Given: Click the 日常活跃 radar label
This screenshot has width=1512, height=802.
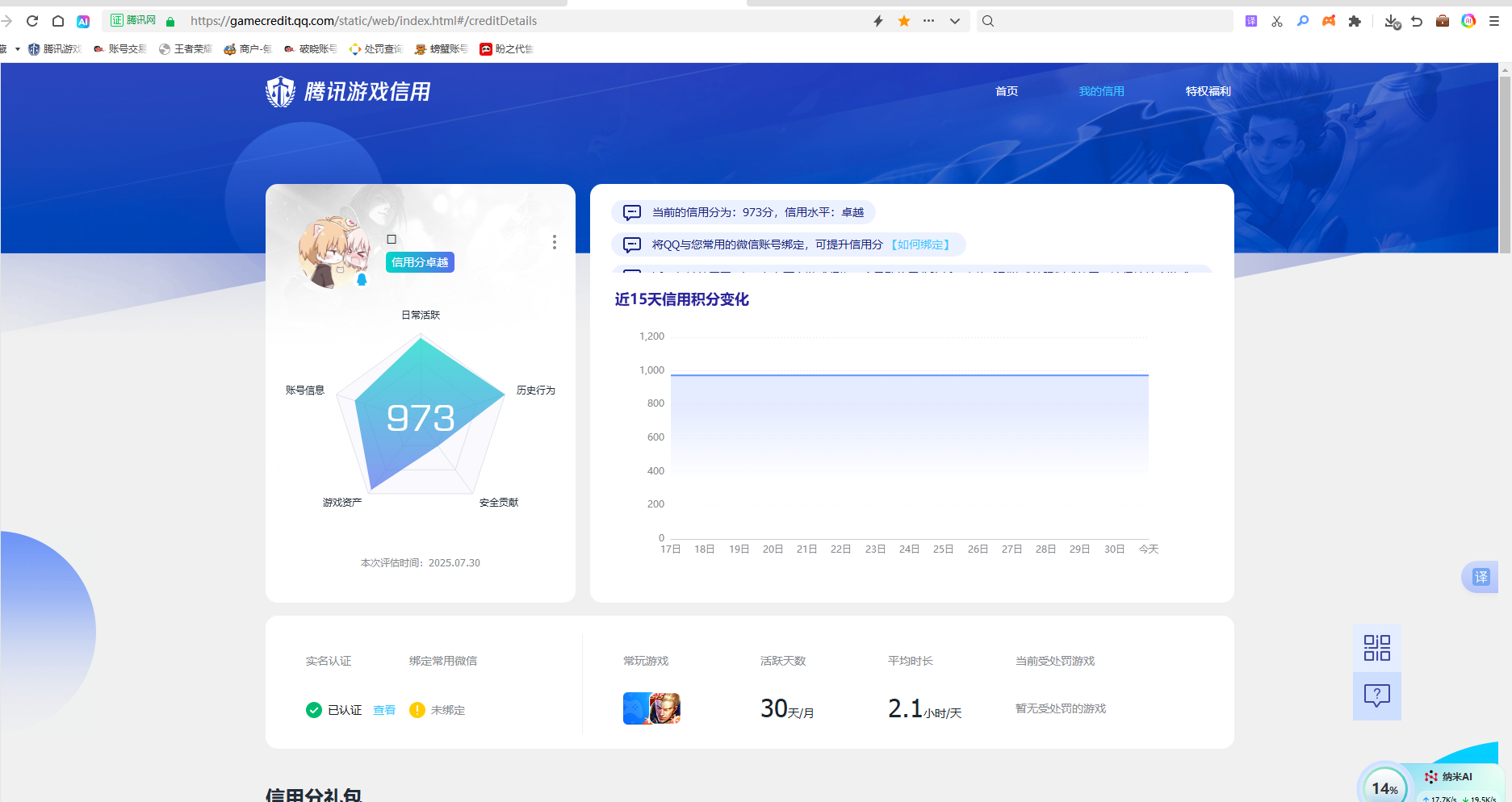Looking at the screenshot, I should tap(421, 315).
